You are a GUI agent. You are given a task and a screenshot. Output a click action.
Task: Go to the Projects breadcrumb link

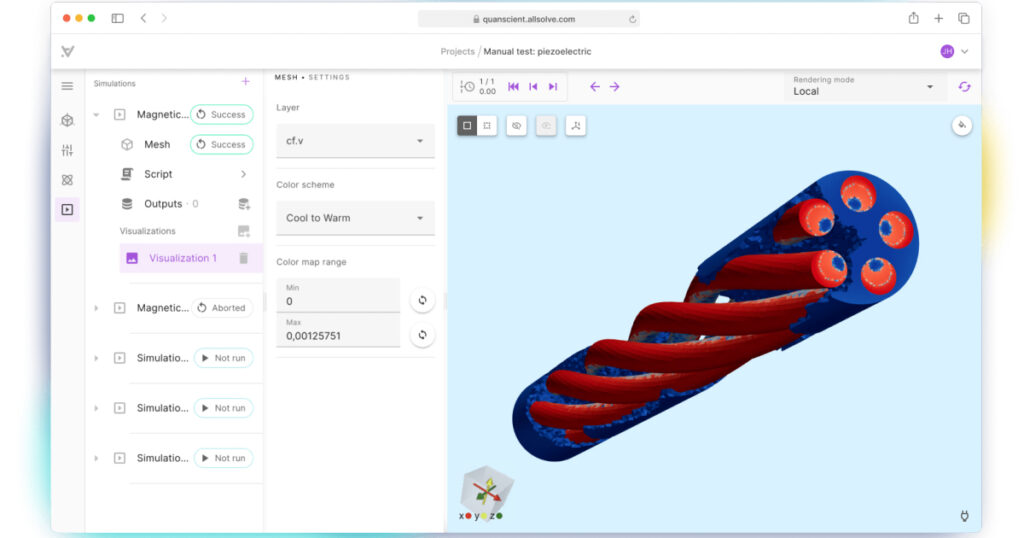(x=457, y=52)
